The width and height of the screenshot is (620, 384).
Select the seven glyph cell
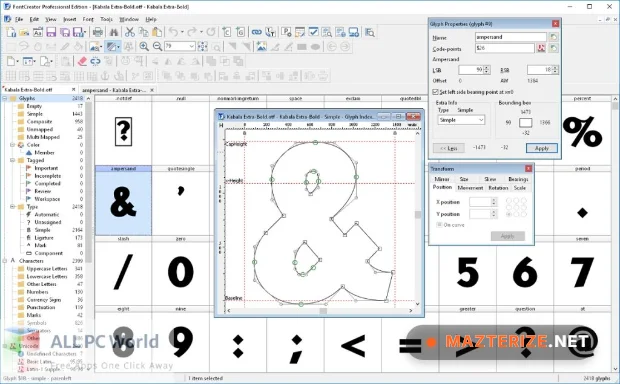coord(582,271)
